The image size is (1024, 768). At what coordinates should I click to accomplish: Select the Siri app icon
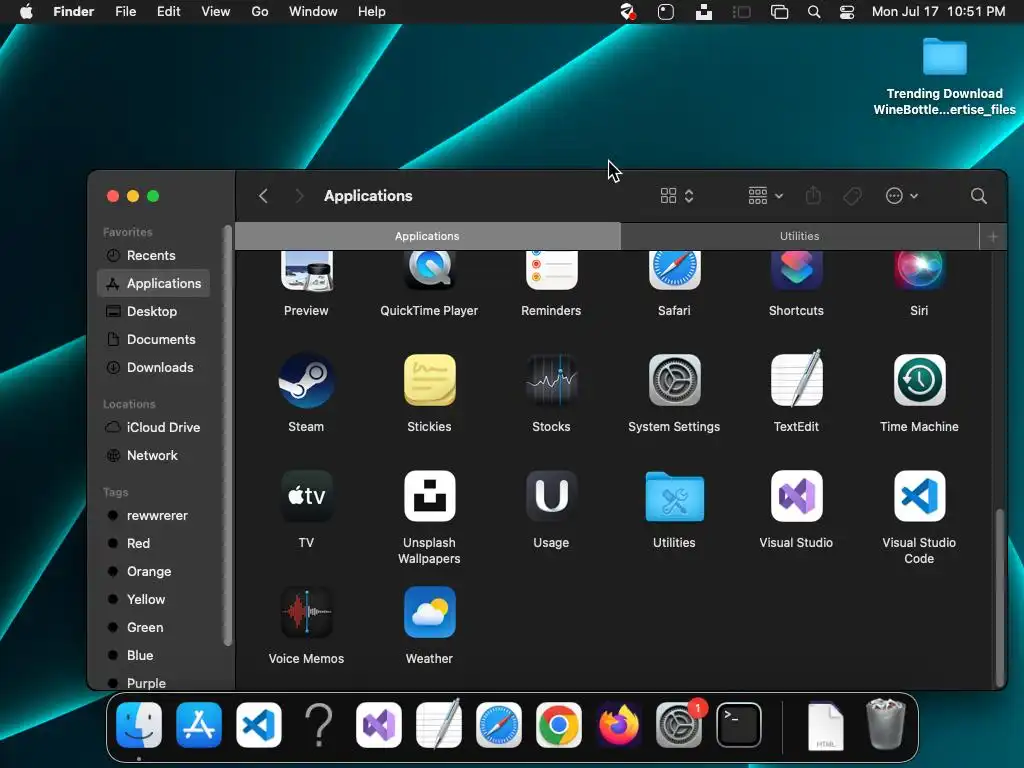(x=919, y=271)
